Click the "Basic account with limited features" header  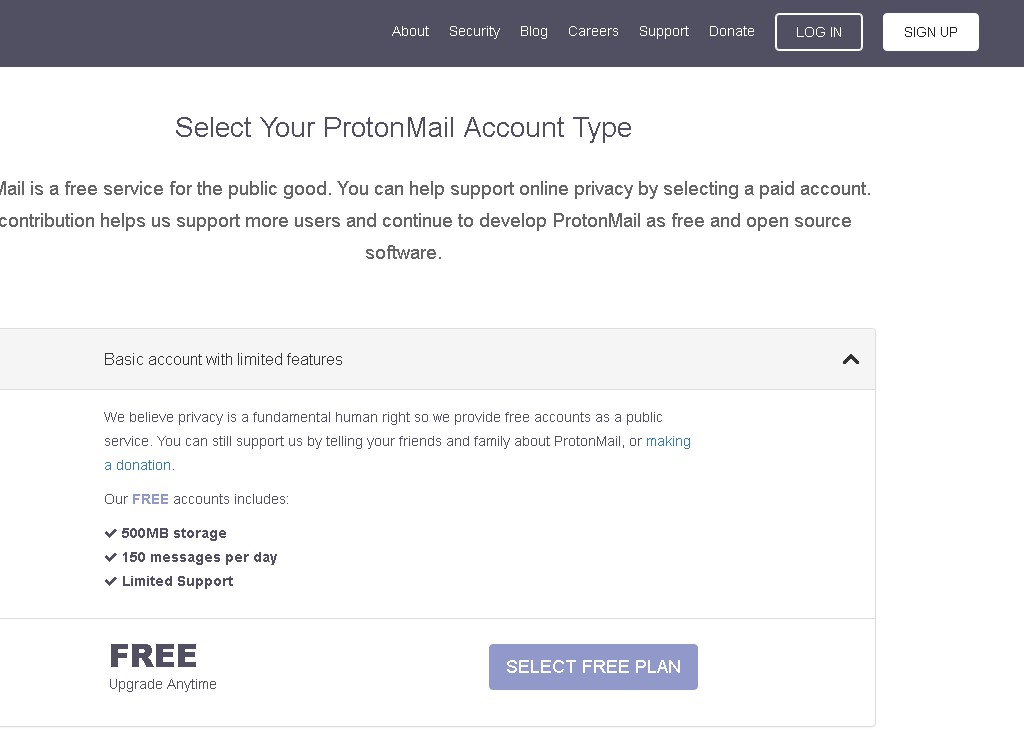point(223,359)
